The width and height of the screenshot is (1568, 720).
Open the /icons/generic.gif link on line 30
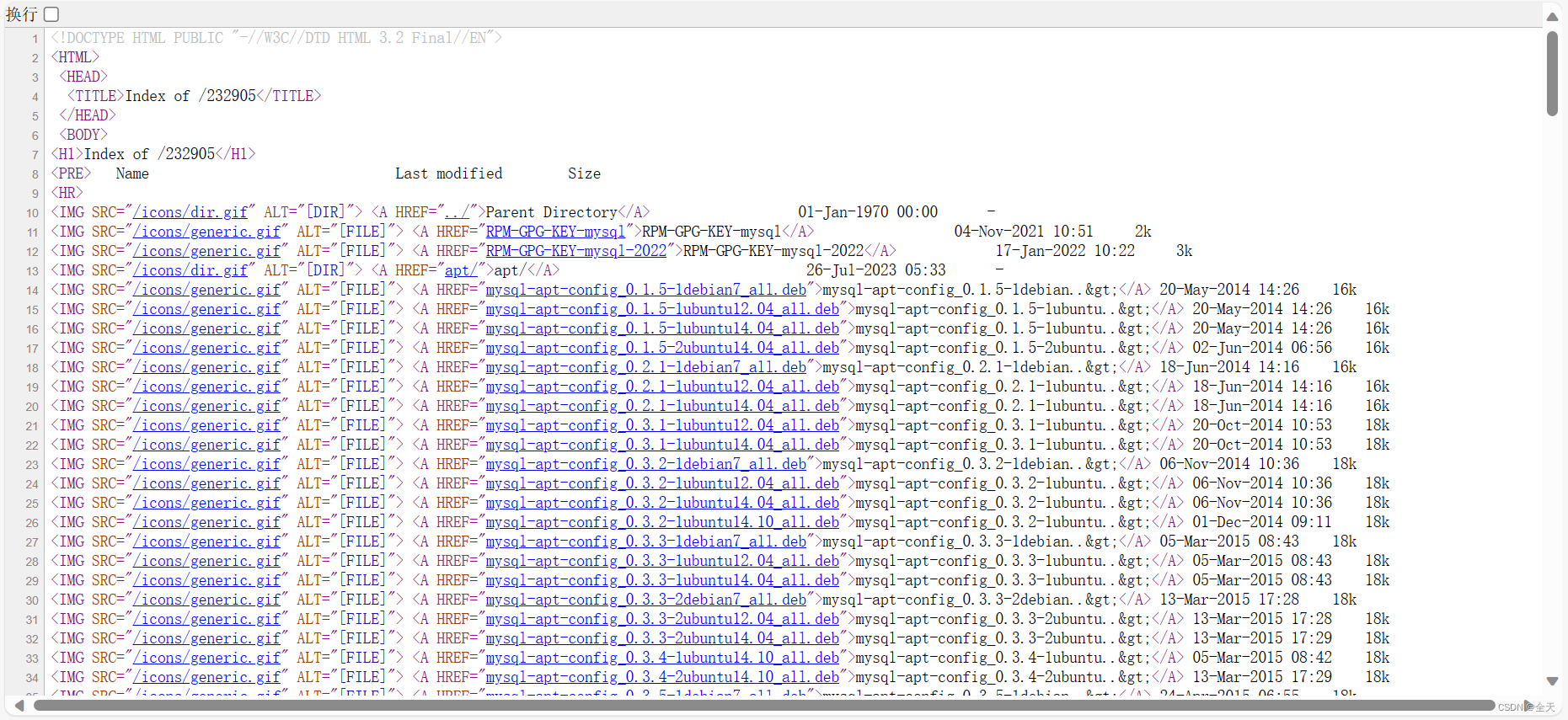[207, 600]
